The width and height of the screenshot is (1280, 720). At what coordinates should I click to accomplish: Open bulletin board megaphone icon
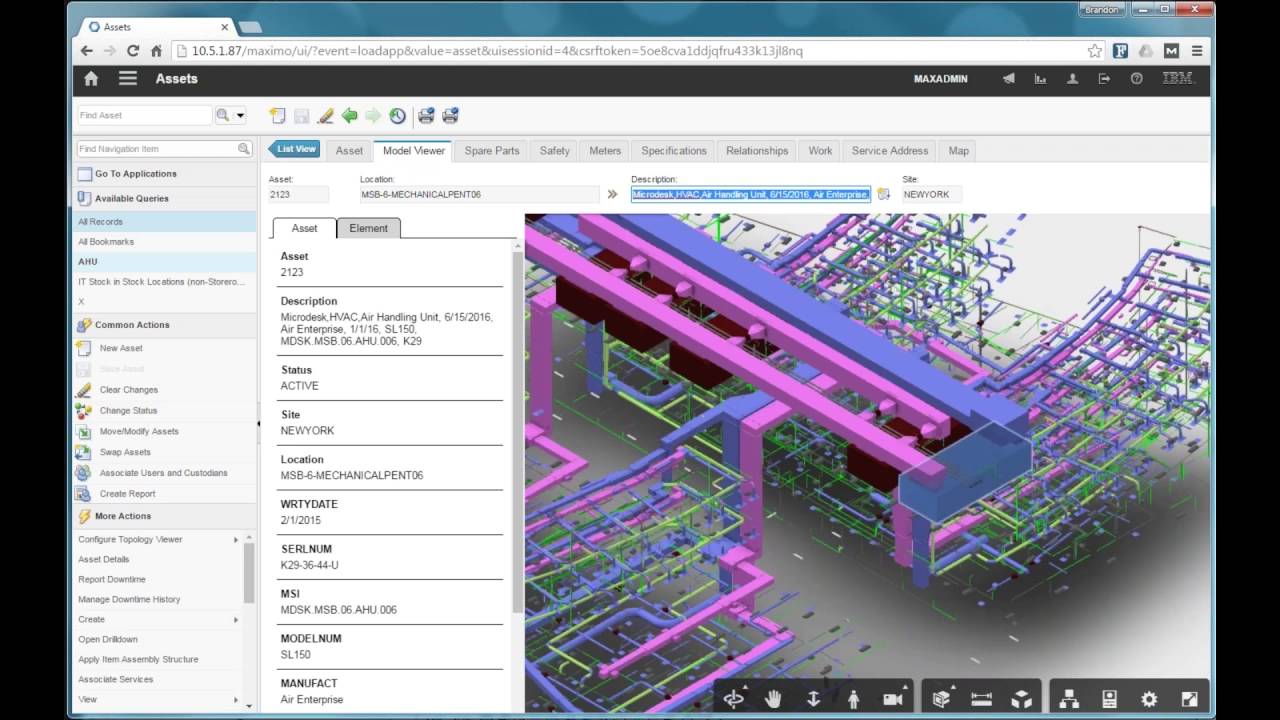tap(1009, 79)
